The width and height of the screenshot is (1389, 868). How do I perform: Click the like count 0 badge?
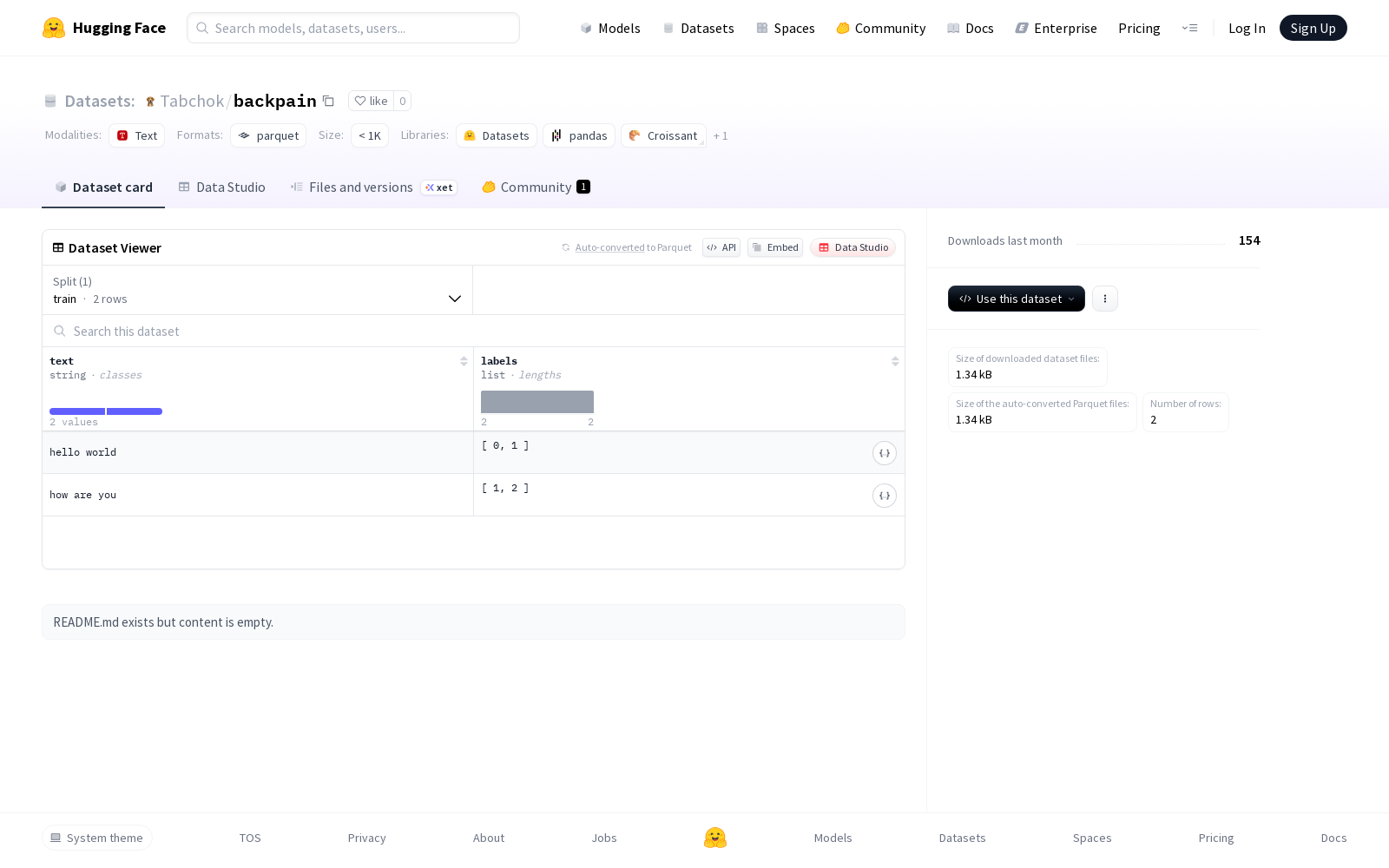pos(403,101)
